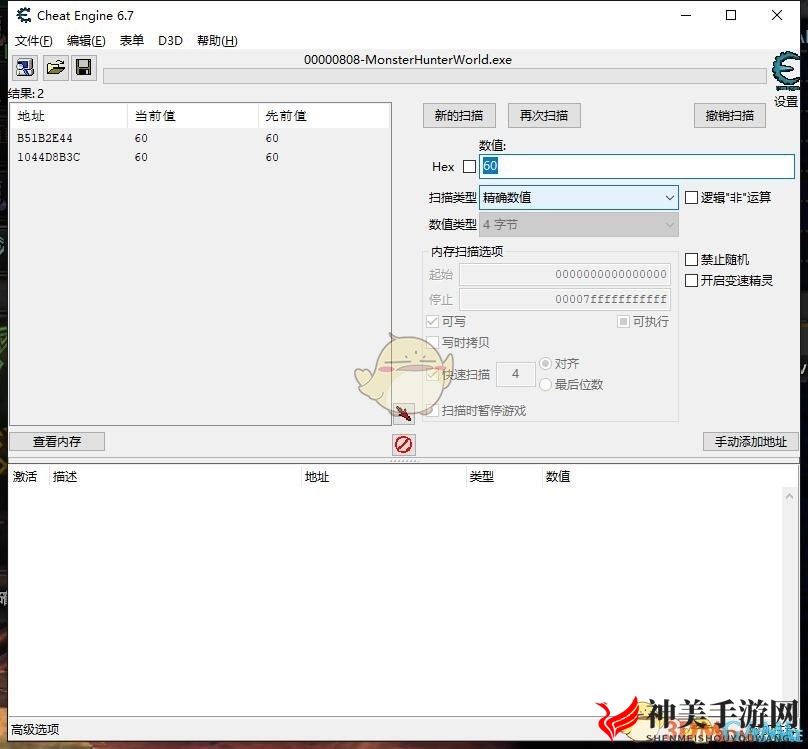
Task: Click the Cheat Engine title bar icon
Action: [23, 15]
